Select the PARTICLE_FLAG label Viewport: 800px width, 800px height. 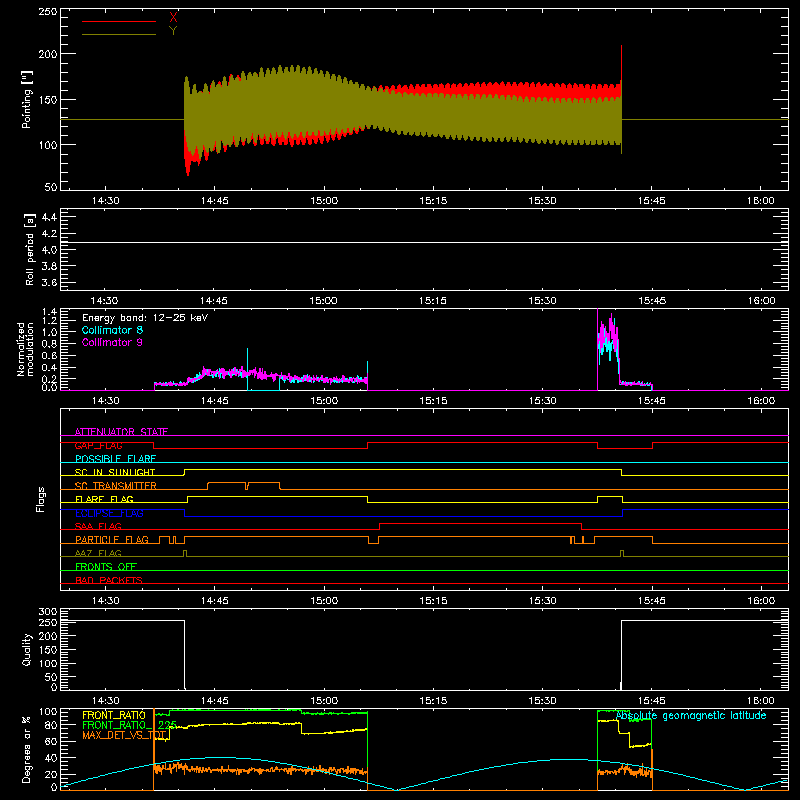pos(112,539)
